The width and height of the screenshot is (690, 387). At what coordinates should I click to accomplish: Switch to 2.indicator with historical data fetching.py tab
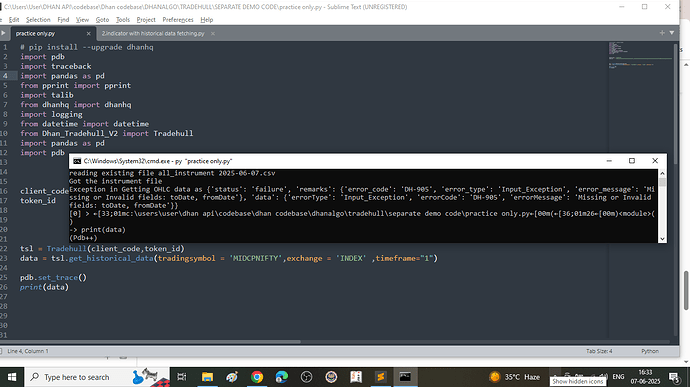pyautogui.click(x=153, y=33)
